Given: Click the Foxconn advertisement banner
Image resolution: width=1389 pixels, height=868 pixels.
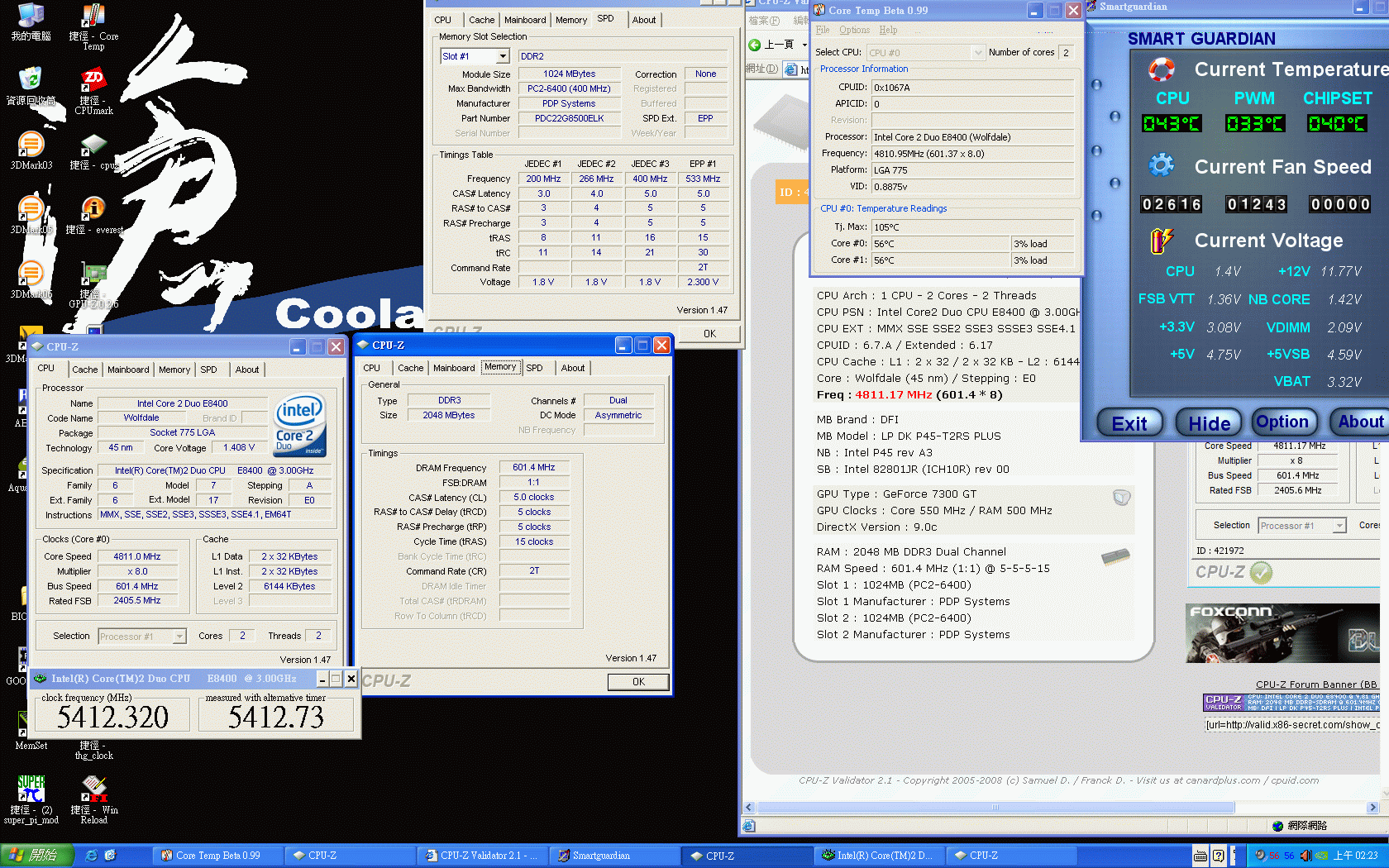Looking at the screenshot, I should (1282, 633).
